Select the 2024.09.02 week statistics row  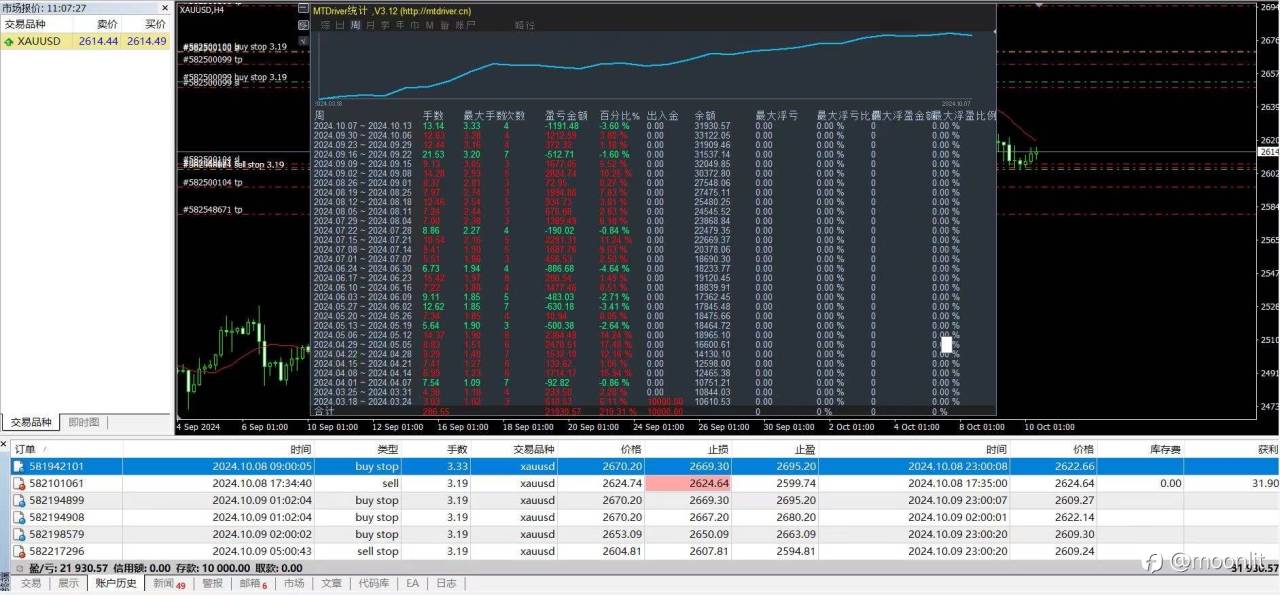tap(655, 172)
